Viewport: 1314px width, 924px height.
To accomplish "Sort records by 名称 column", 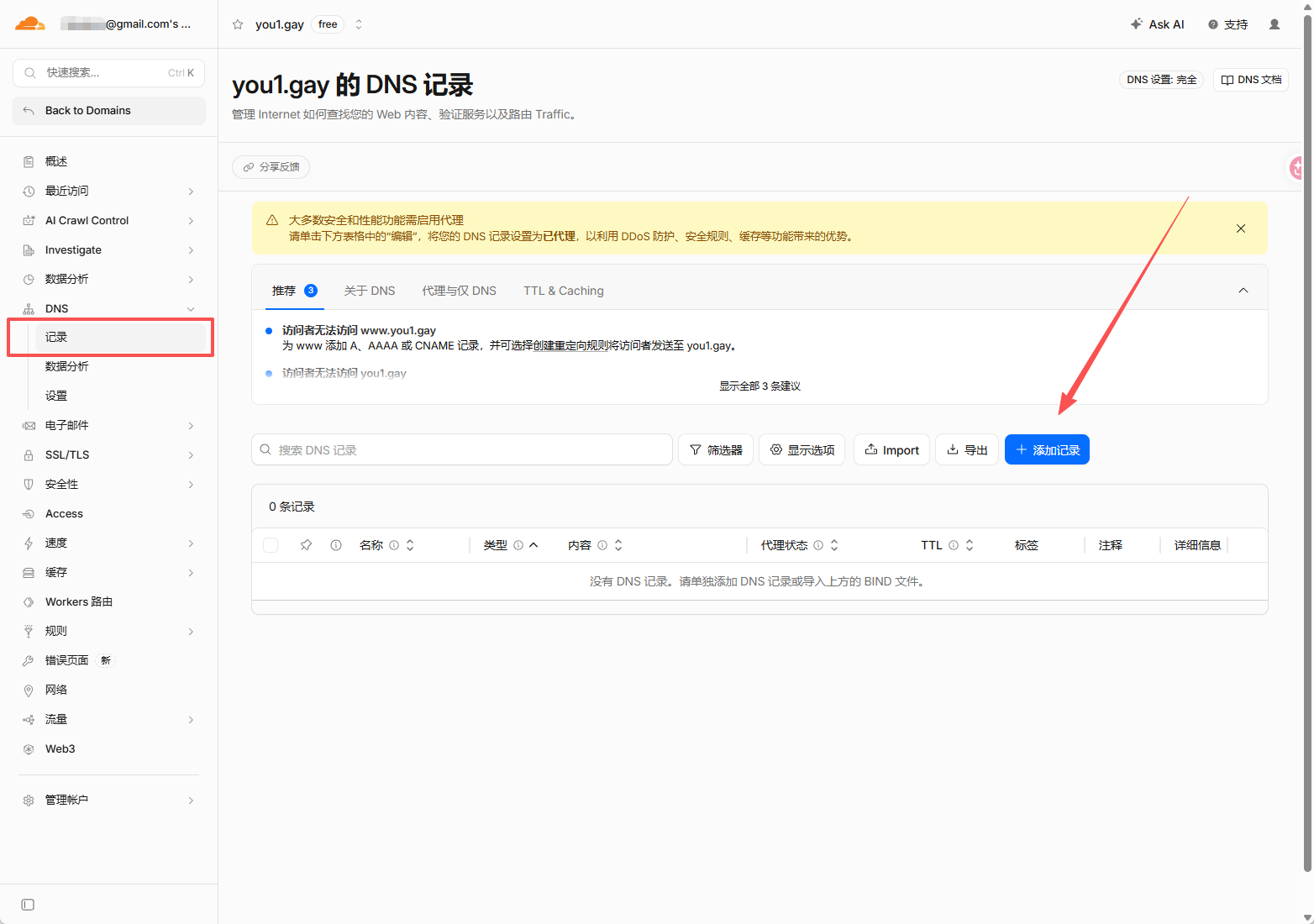I will pyautogui.click(x=410, y=545).
